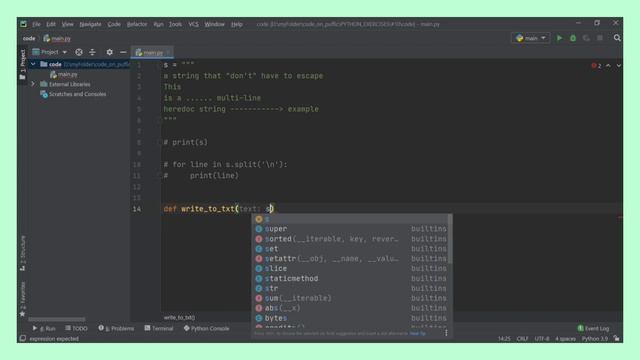Open the VCS menu
Viewport: 640px width, 360px height.
coord(193,24)
